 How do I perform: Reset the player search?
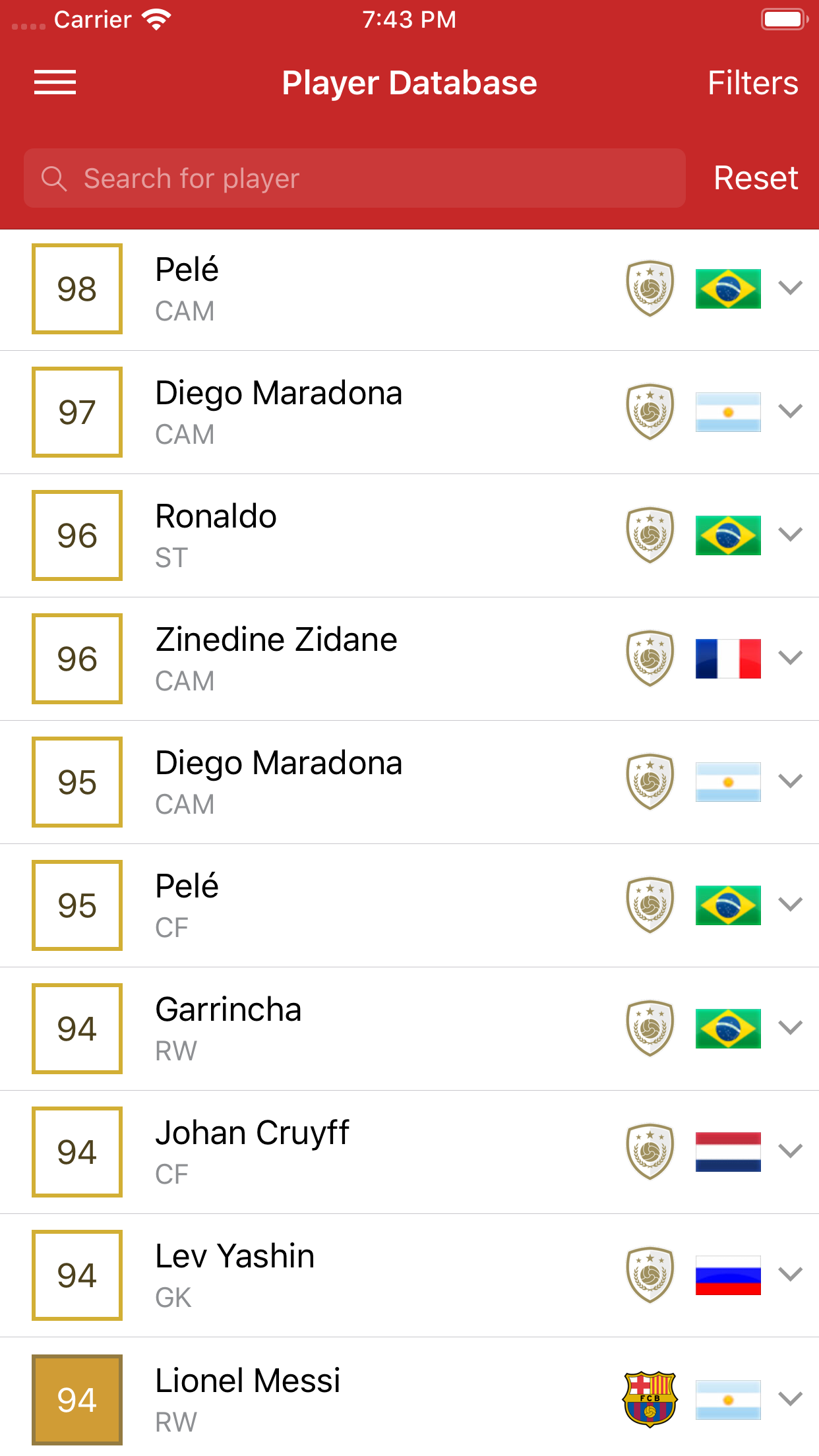click(756, 178)
